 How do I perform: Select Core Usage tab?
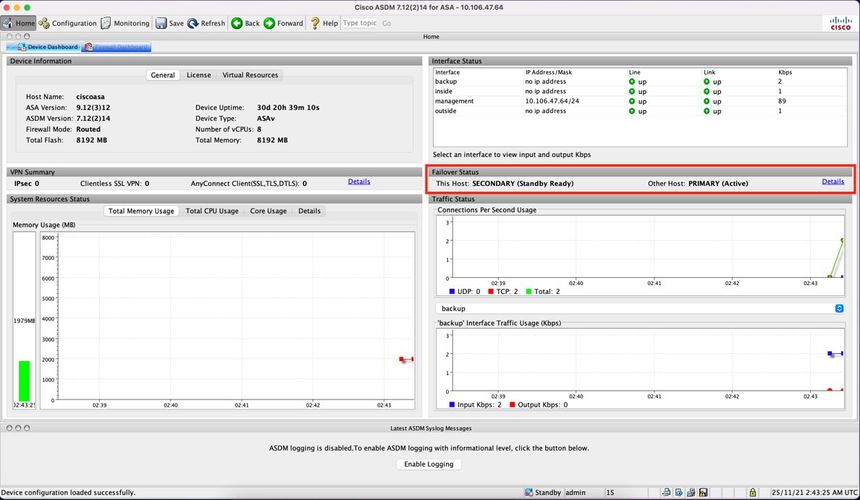pyautogui.click(x=268, y=211)
